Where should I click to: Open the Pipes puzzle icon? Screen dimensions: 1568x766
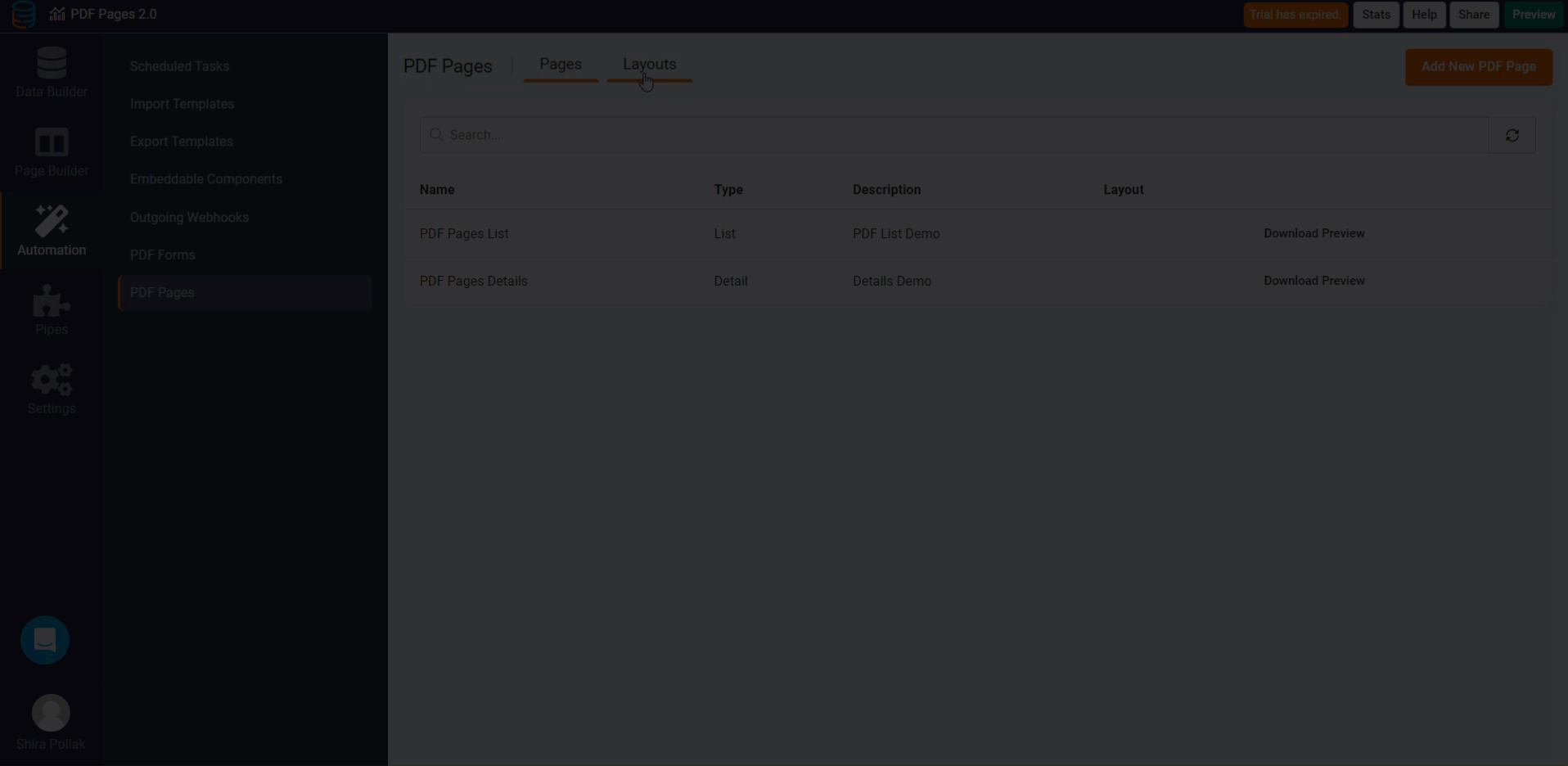(51, 301)
